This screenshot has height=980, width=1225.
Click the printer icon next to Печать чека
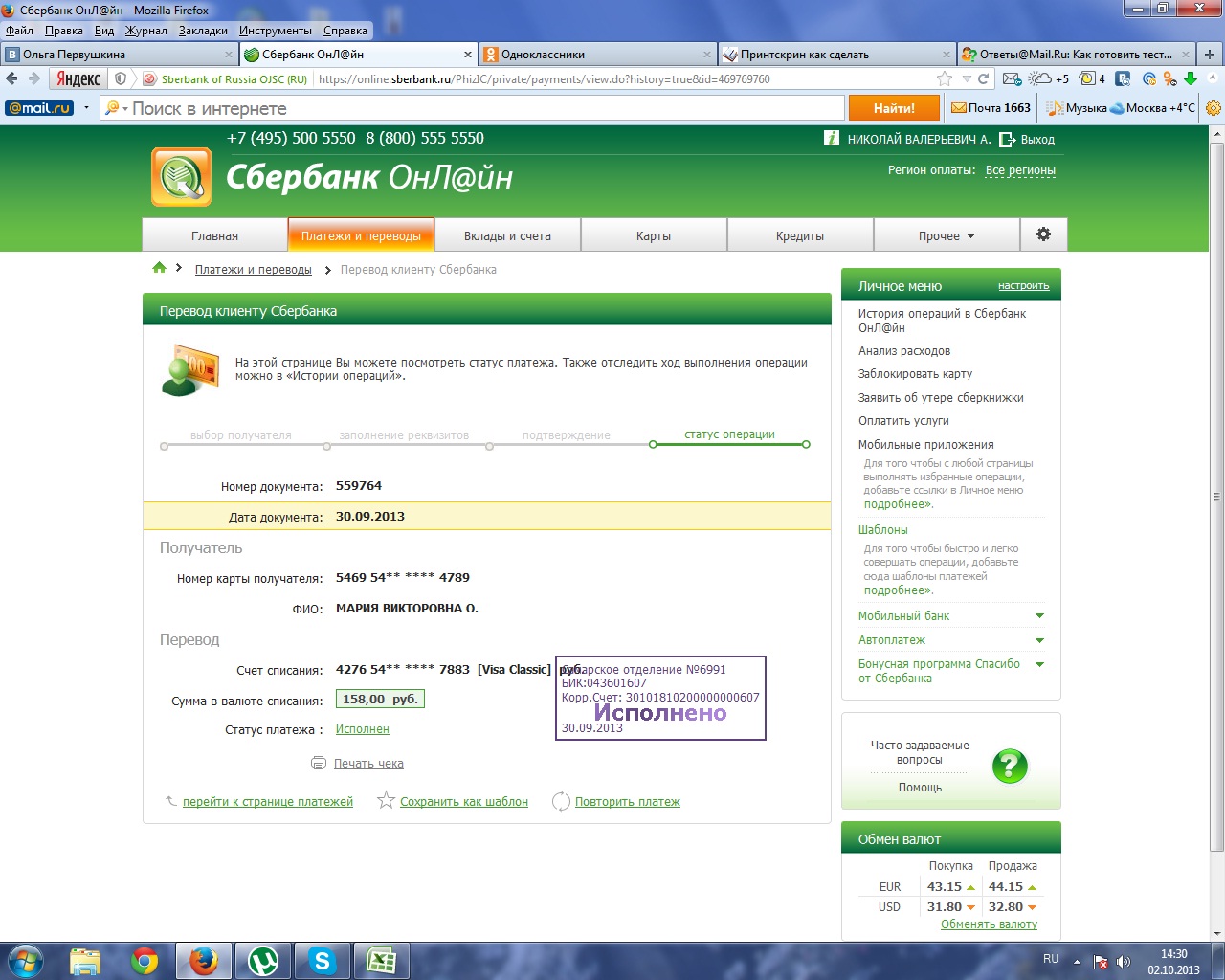click(x=319, y=763)
